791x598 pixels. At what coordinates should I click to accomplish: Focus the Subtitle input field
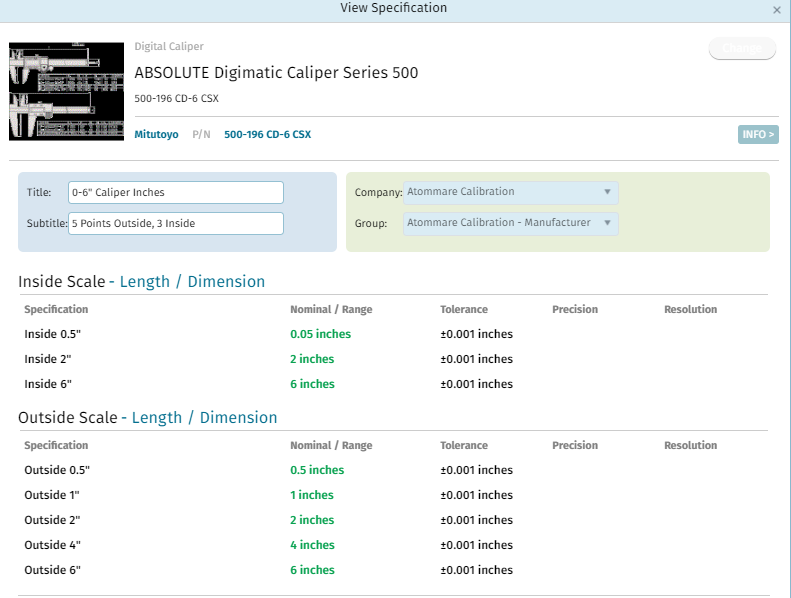[176, 223]
